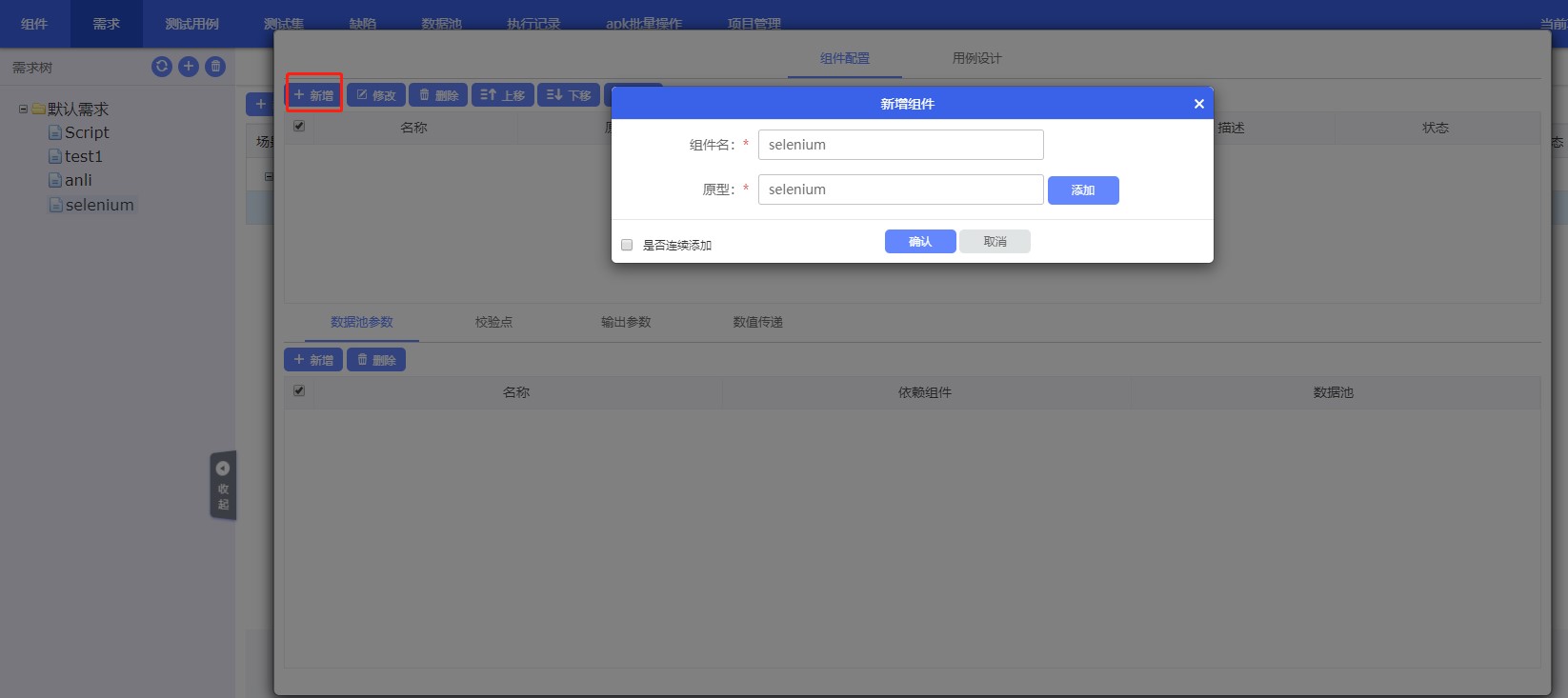
Task: Click the plus icon beside 需求树
Action: coord(189,66)
